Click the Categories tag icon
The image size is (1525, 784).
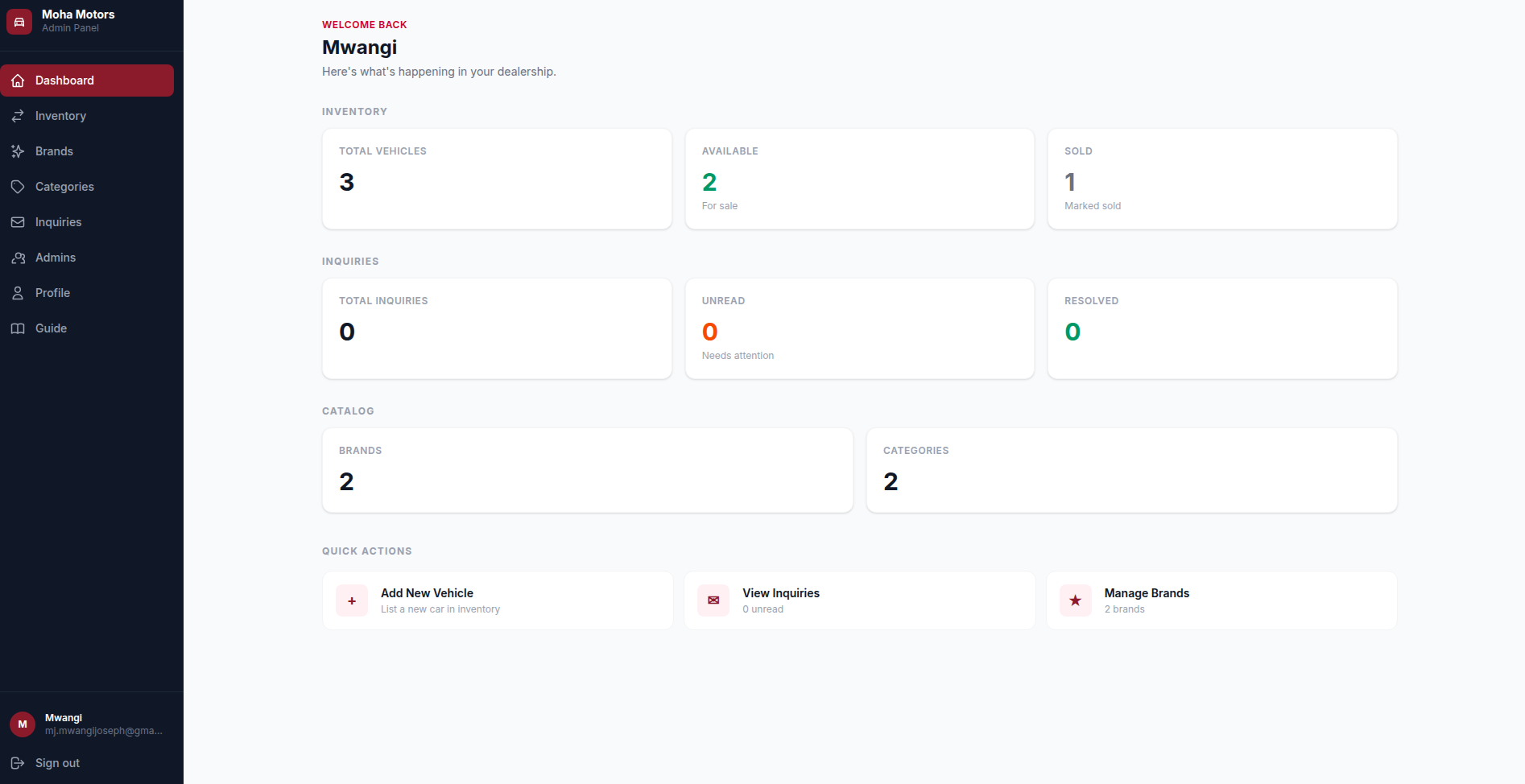(18, 187)
